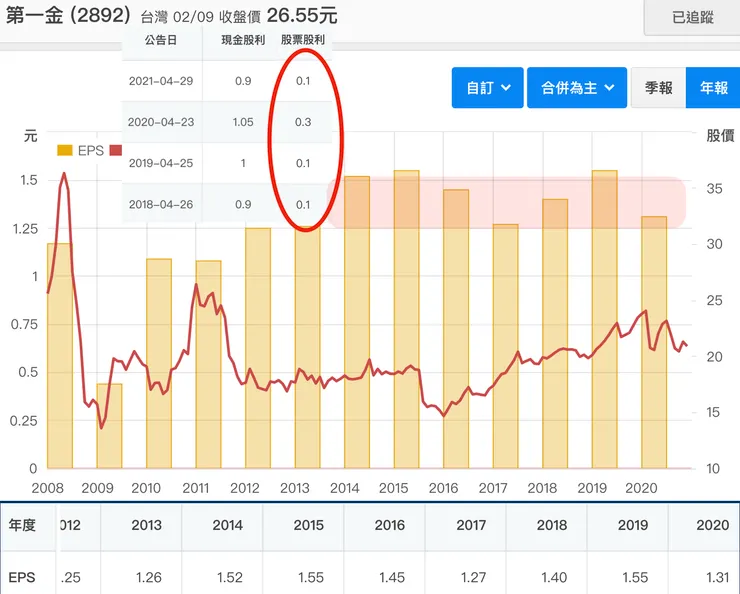Toggle the yellow EPS legend swatch

pos(65,150)
